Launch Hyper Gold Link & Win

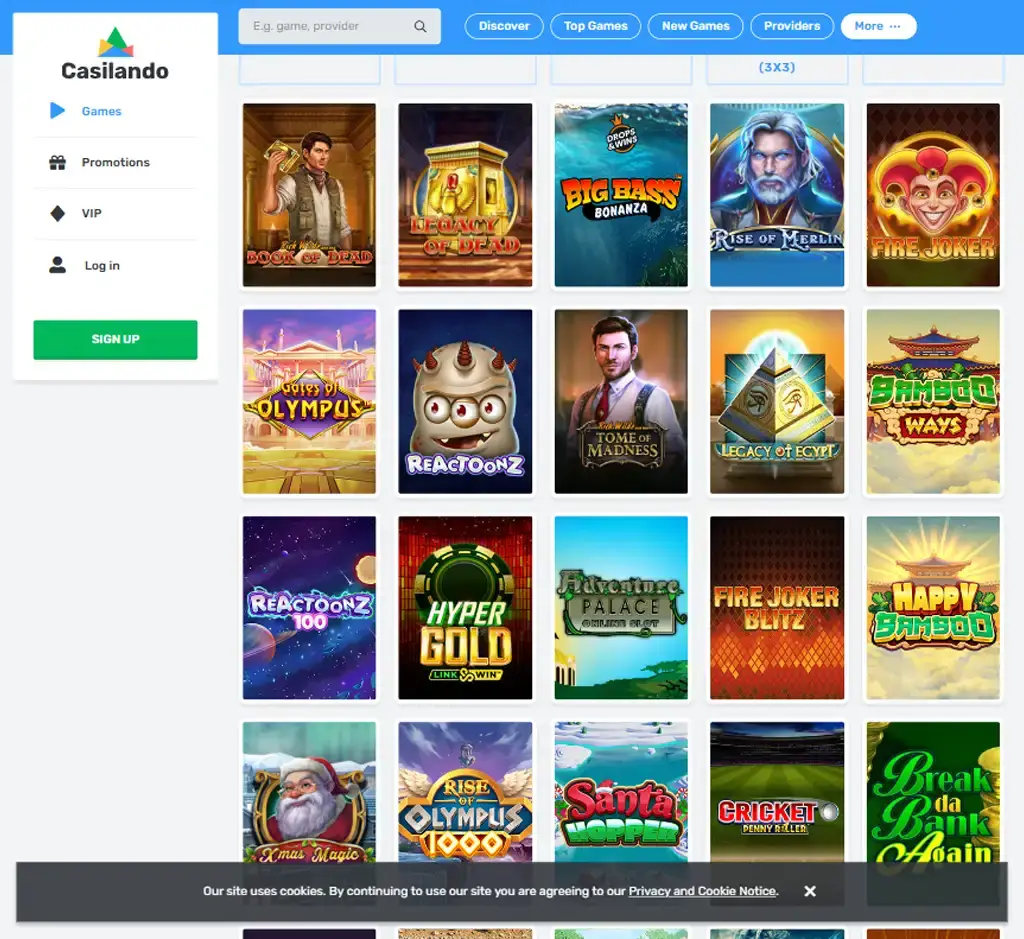tap(465, 608)
